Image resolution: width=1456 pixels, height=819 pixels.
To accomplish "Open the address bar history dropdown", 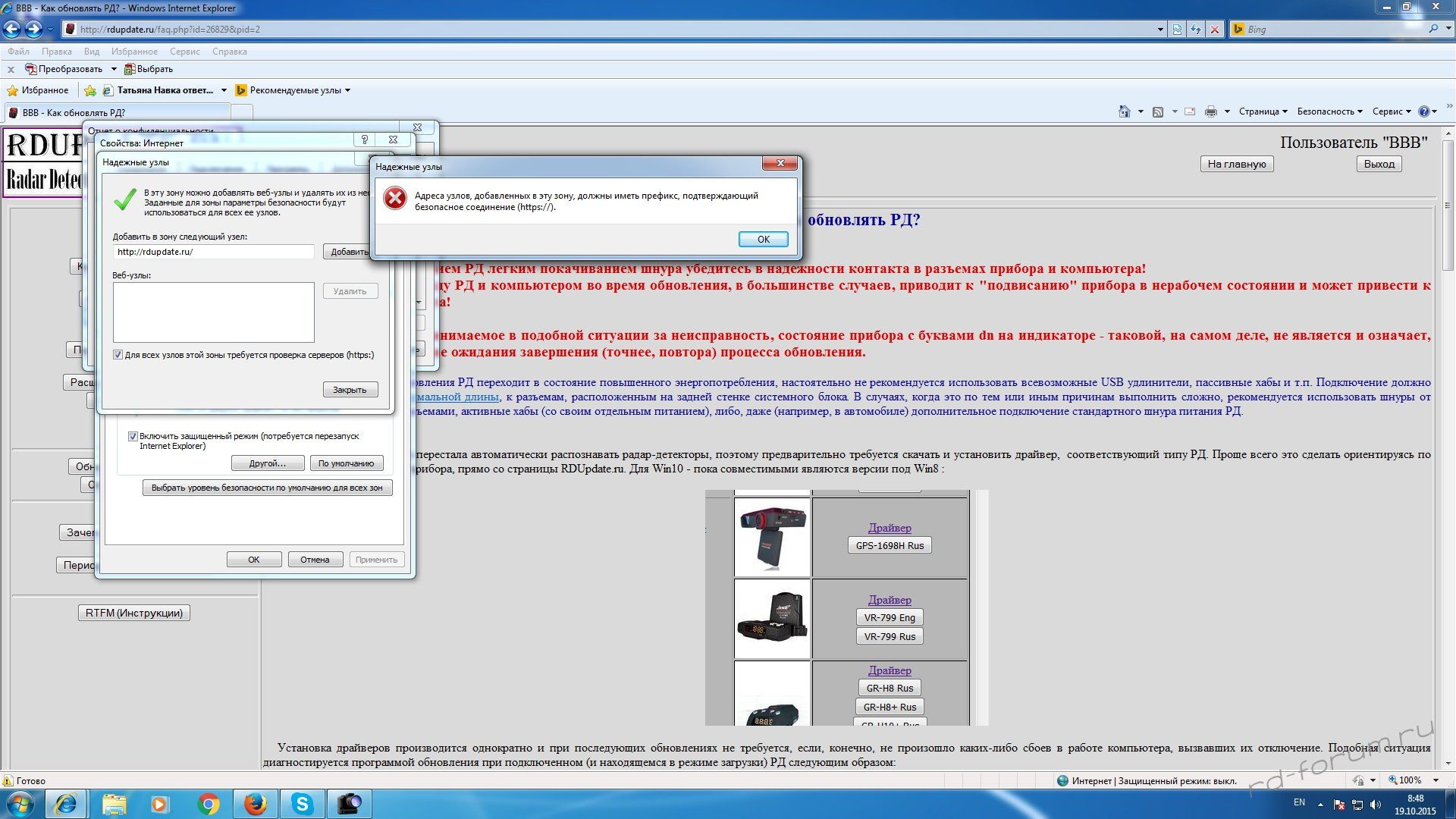I will (x=1160, y=30).
